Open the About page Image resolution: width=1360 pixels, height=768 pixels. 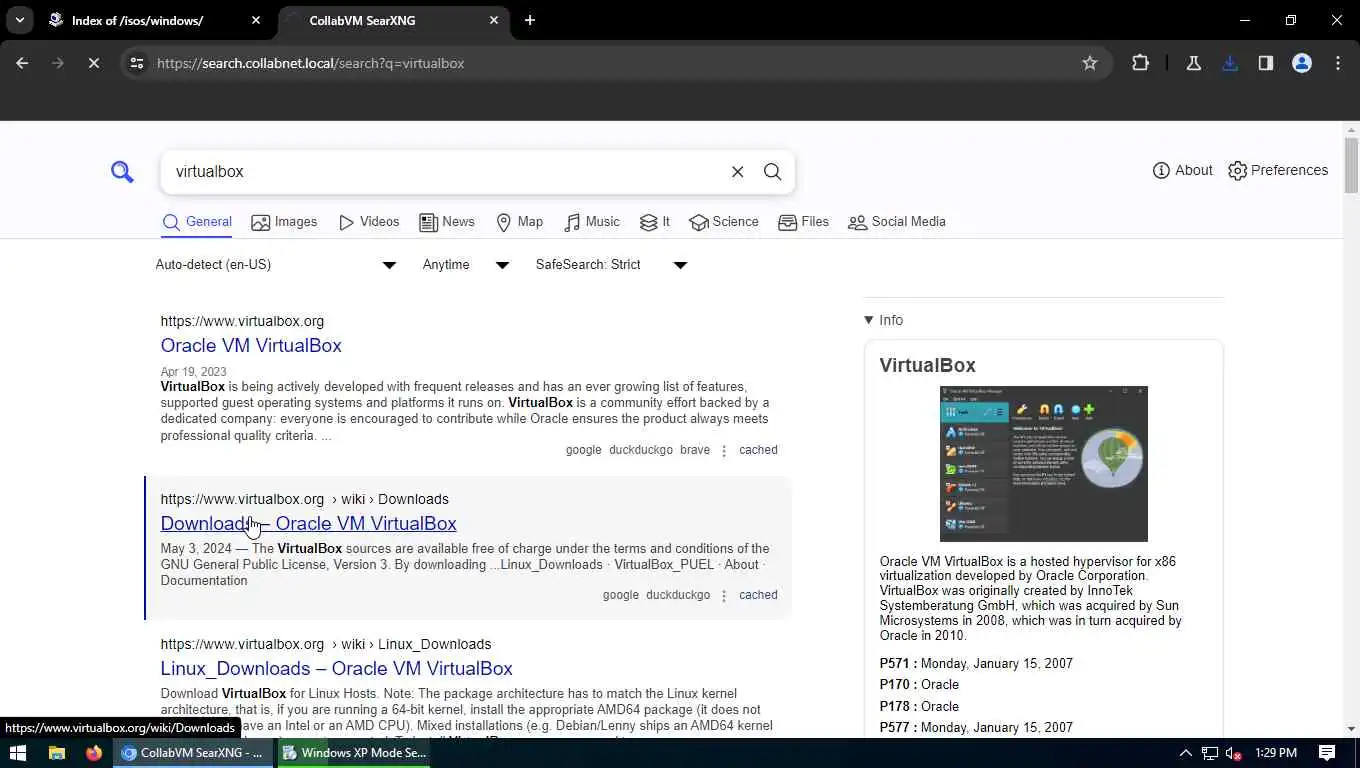pyautogui.click(x=1182, y=170)
